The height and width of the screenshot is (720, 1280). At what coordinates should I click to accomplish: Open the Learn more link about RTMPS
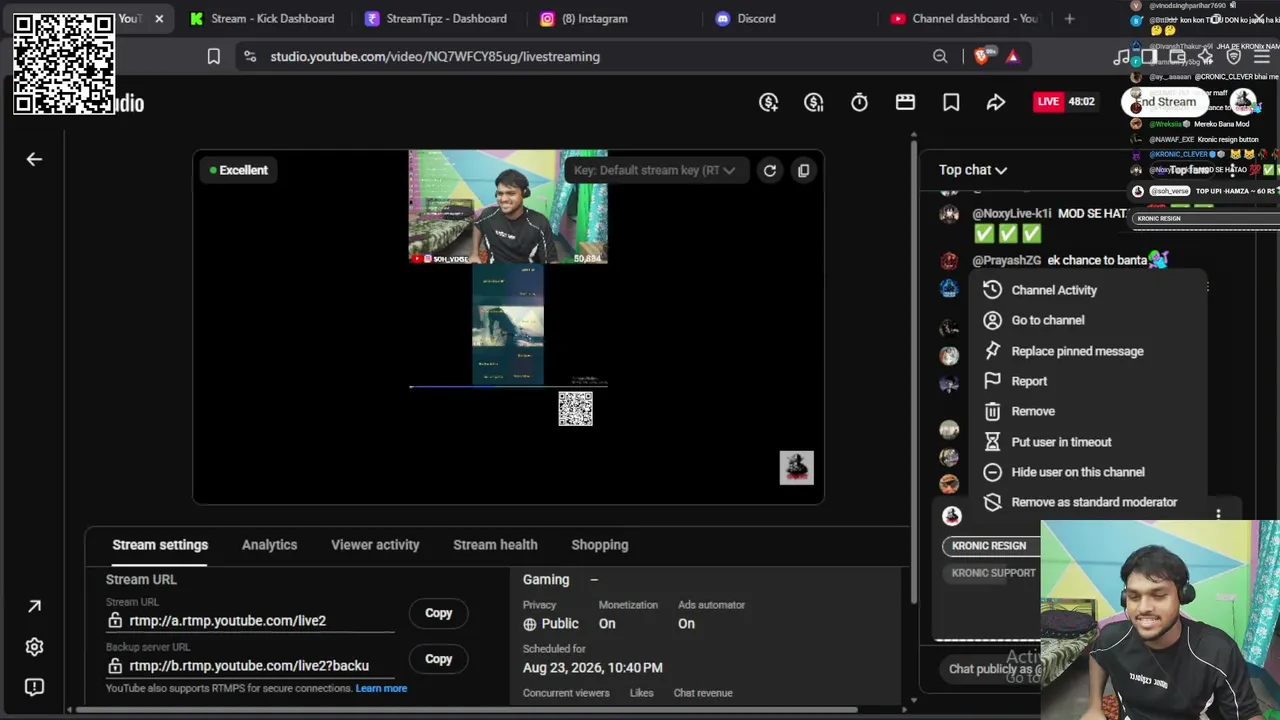point(381,688)
